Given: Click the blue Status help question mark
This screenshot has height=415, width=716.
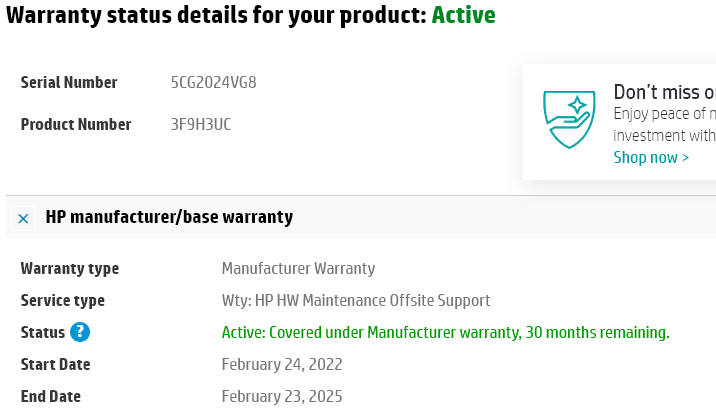Looking at the screenshot, I should coord(80,332).
